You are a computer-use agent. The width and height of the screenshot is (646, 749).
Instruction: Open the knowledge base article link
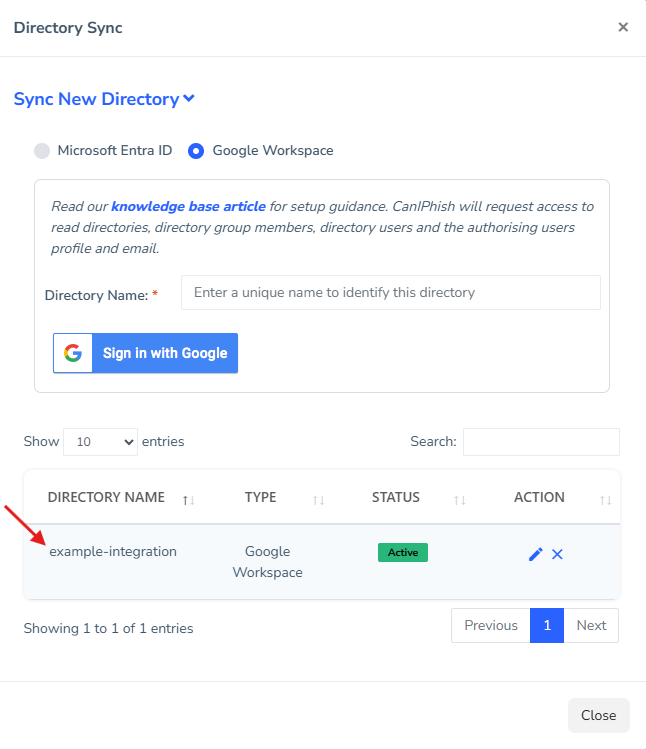188,207
